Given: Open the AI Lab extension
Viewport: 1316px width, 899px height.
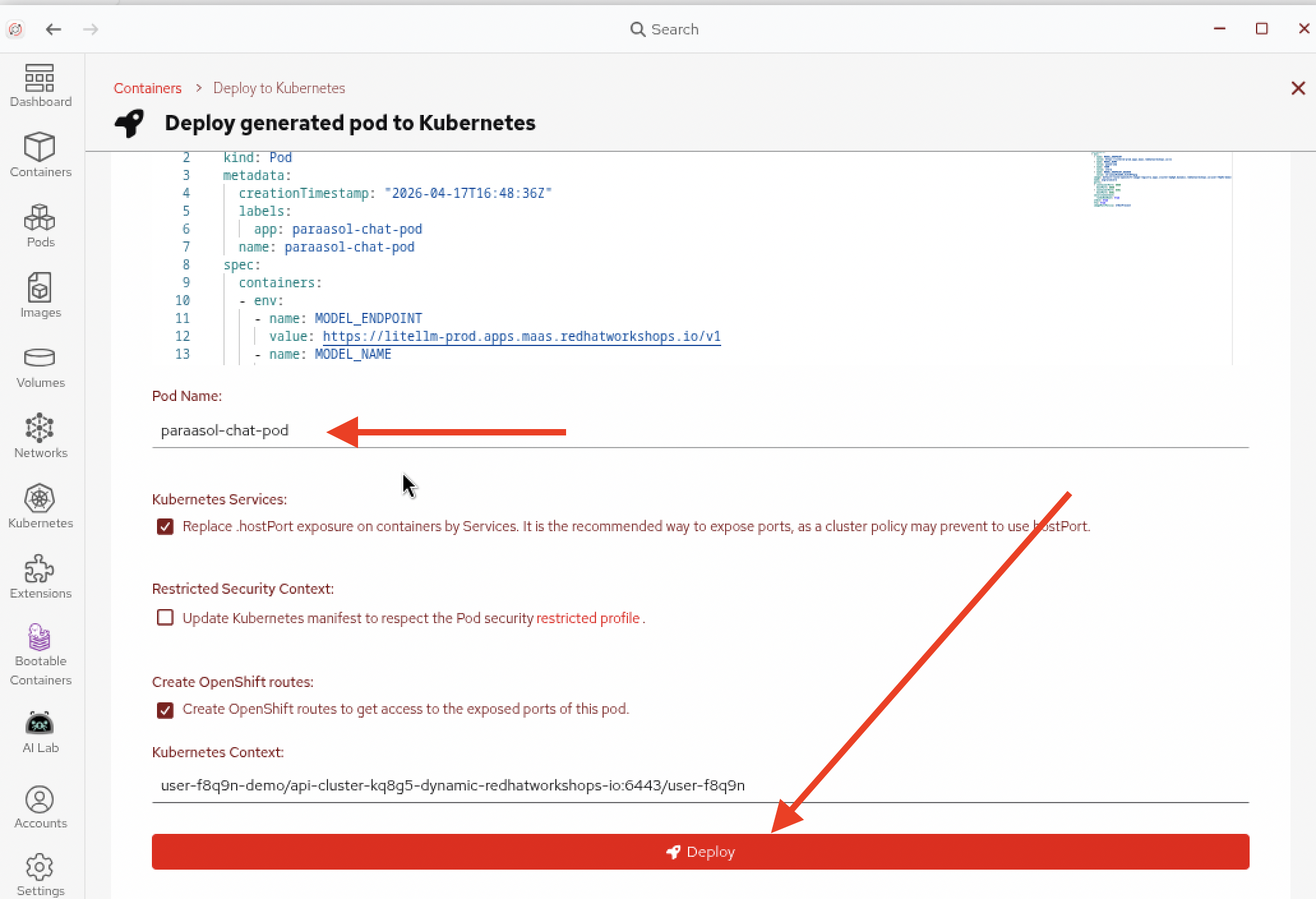Looking at the screenshot, I should pos(40,732).
